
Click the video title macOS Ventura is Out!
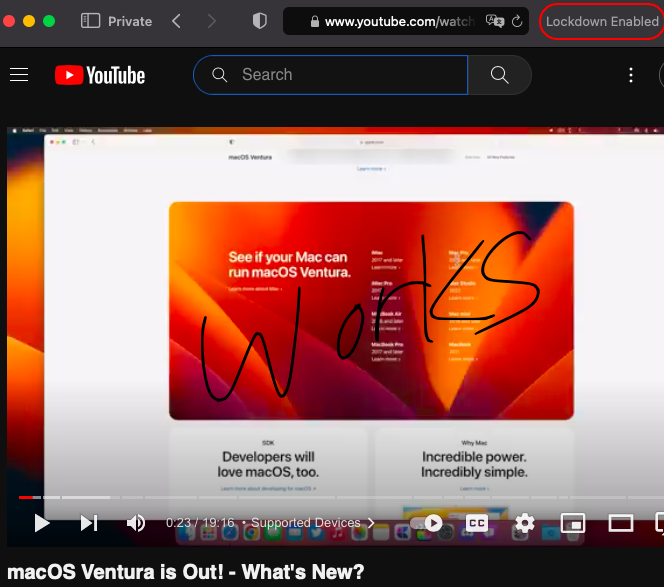185,571
